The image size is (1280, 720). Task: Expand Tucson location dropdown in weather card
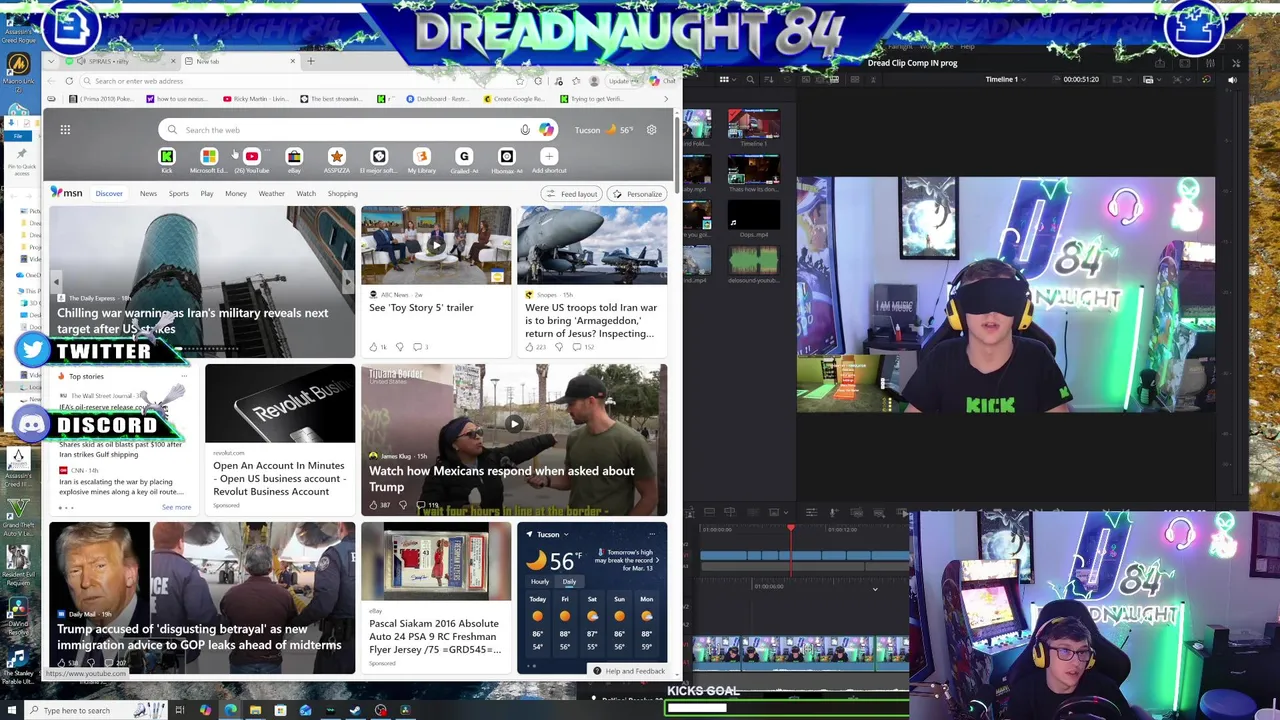click(x=565, y=535)
